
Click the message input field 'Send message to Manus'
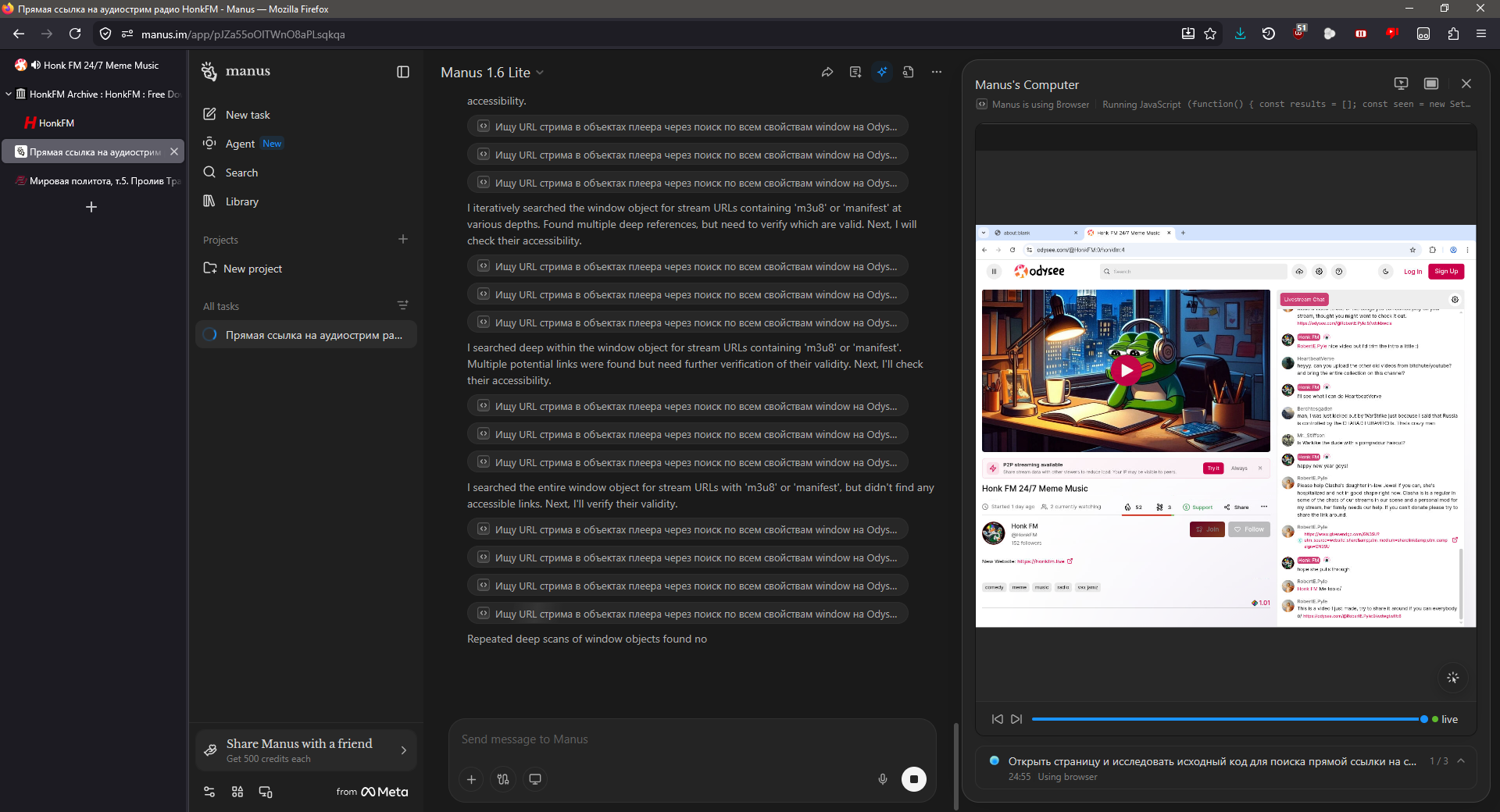tap(691, 739)
